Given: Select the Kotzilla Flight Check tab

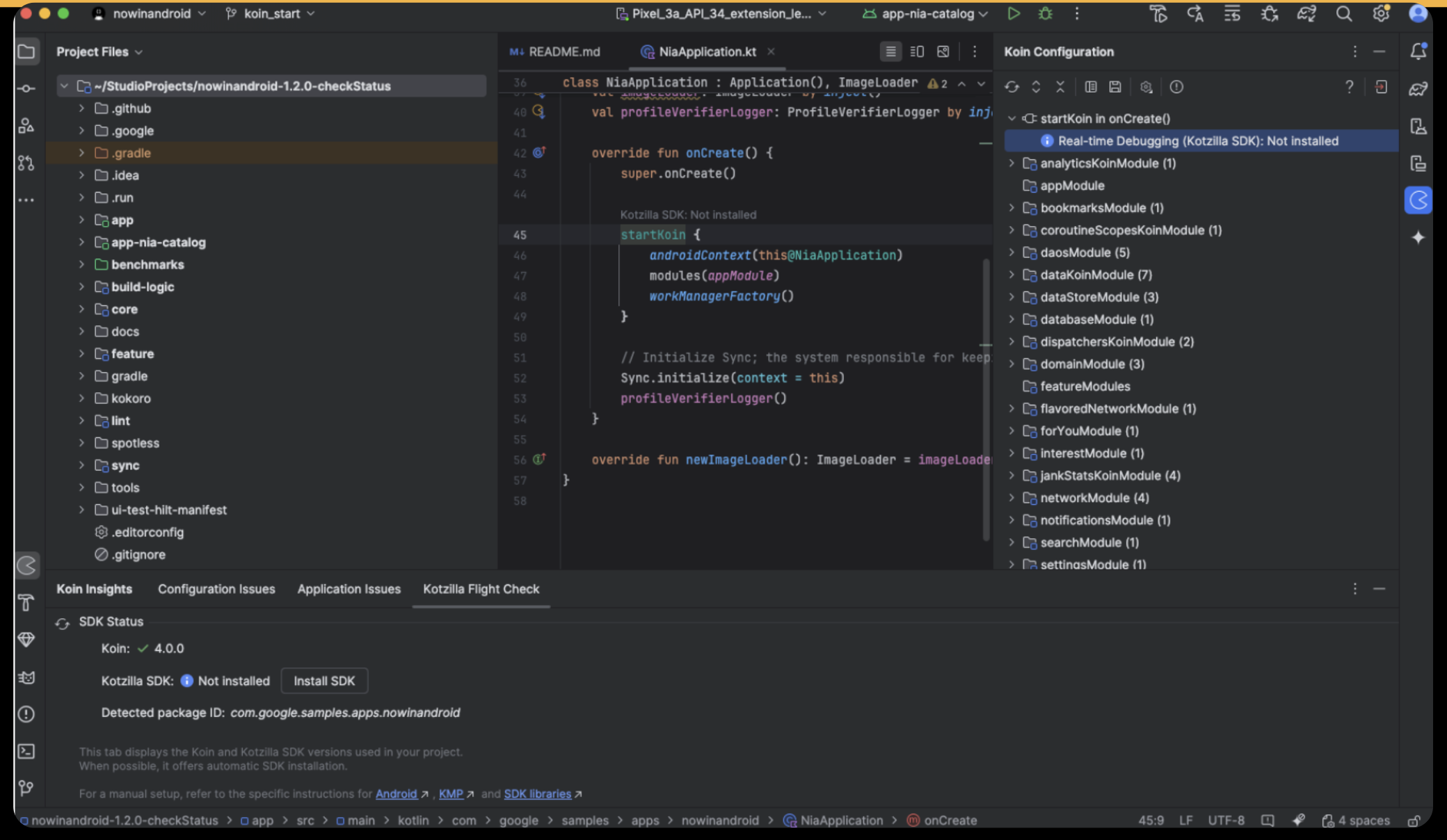Looking at the screenshot, I should click(x=481, y=589).
